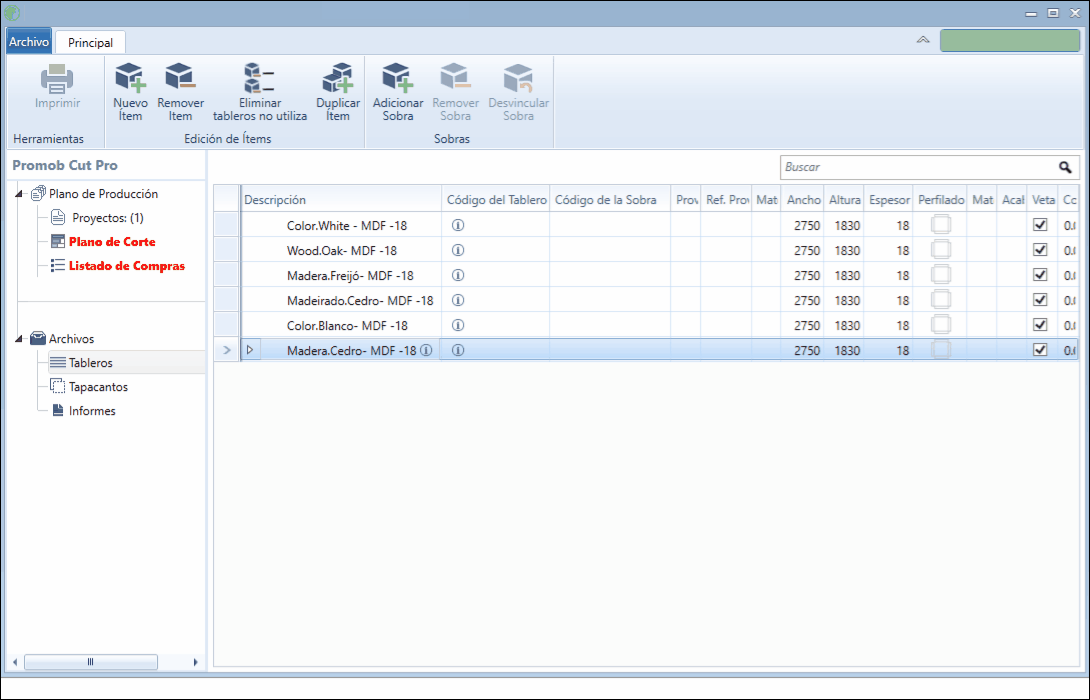Click the search magnifier icon
The width and height of the screenshot is (1090, 700).
[1065, 167]
